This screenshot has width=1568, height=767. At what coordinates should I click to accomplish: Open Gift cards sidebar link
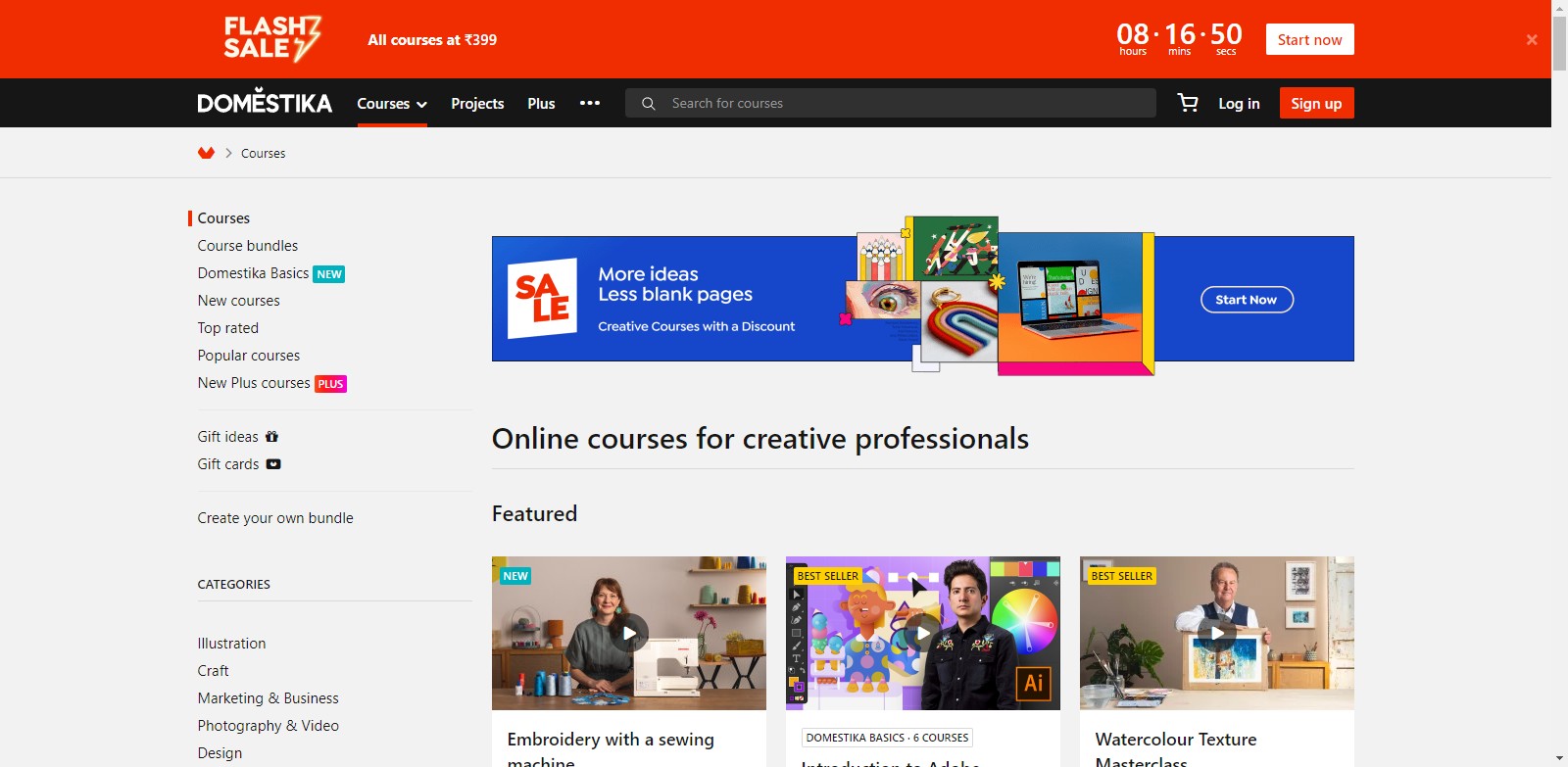pyautogui.click(x=228, y=464)
